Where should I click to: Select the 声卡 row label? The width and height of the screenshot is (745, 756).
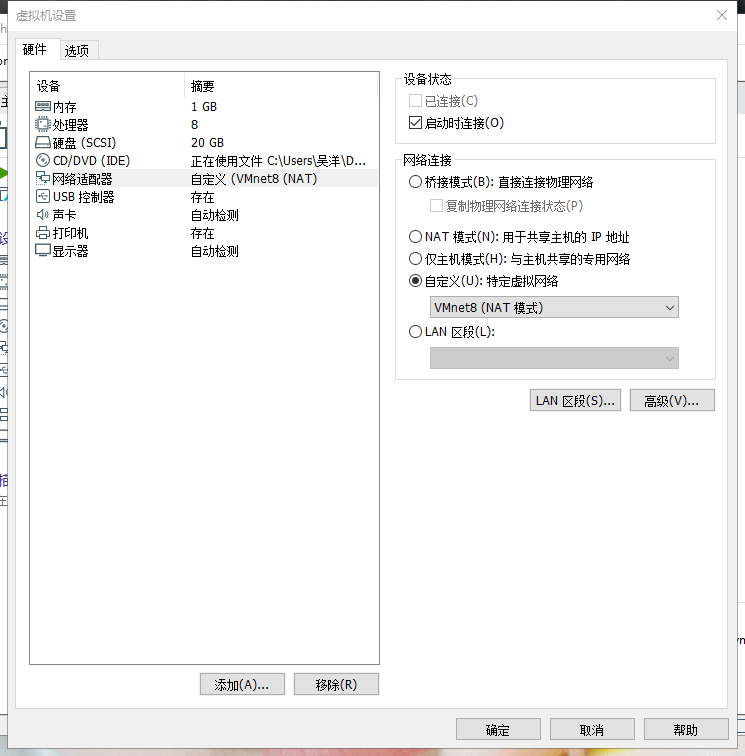(x=65, y=215)
